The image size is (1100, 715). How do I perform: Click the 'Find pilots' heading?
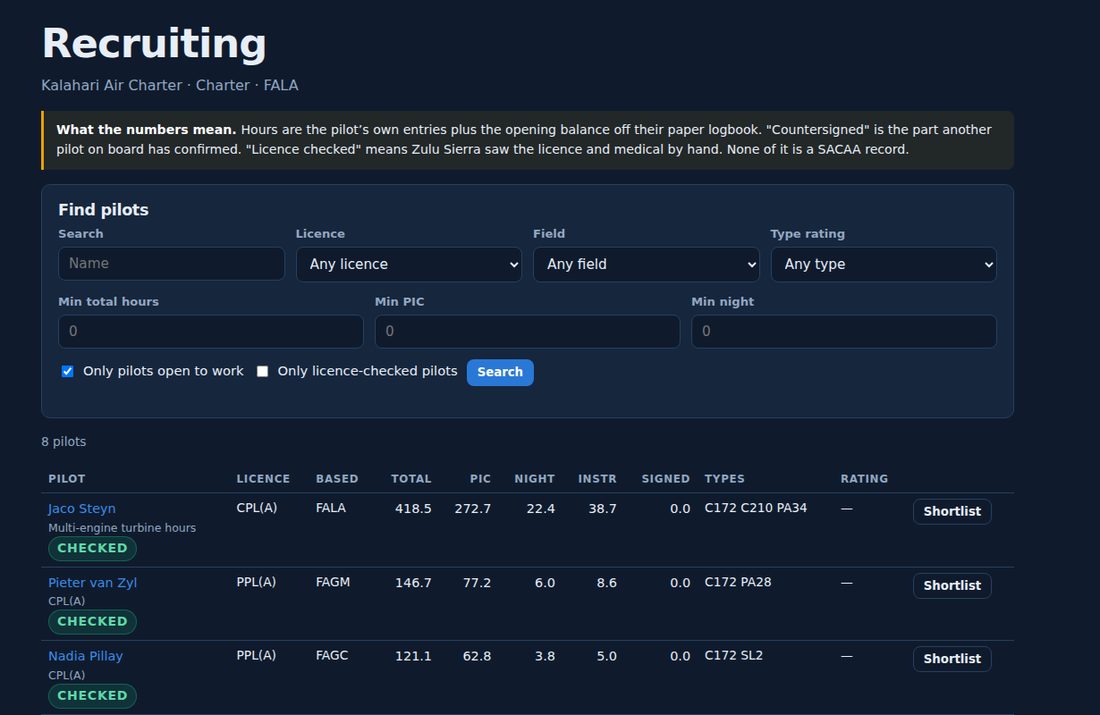(103, 210)
